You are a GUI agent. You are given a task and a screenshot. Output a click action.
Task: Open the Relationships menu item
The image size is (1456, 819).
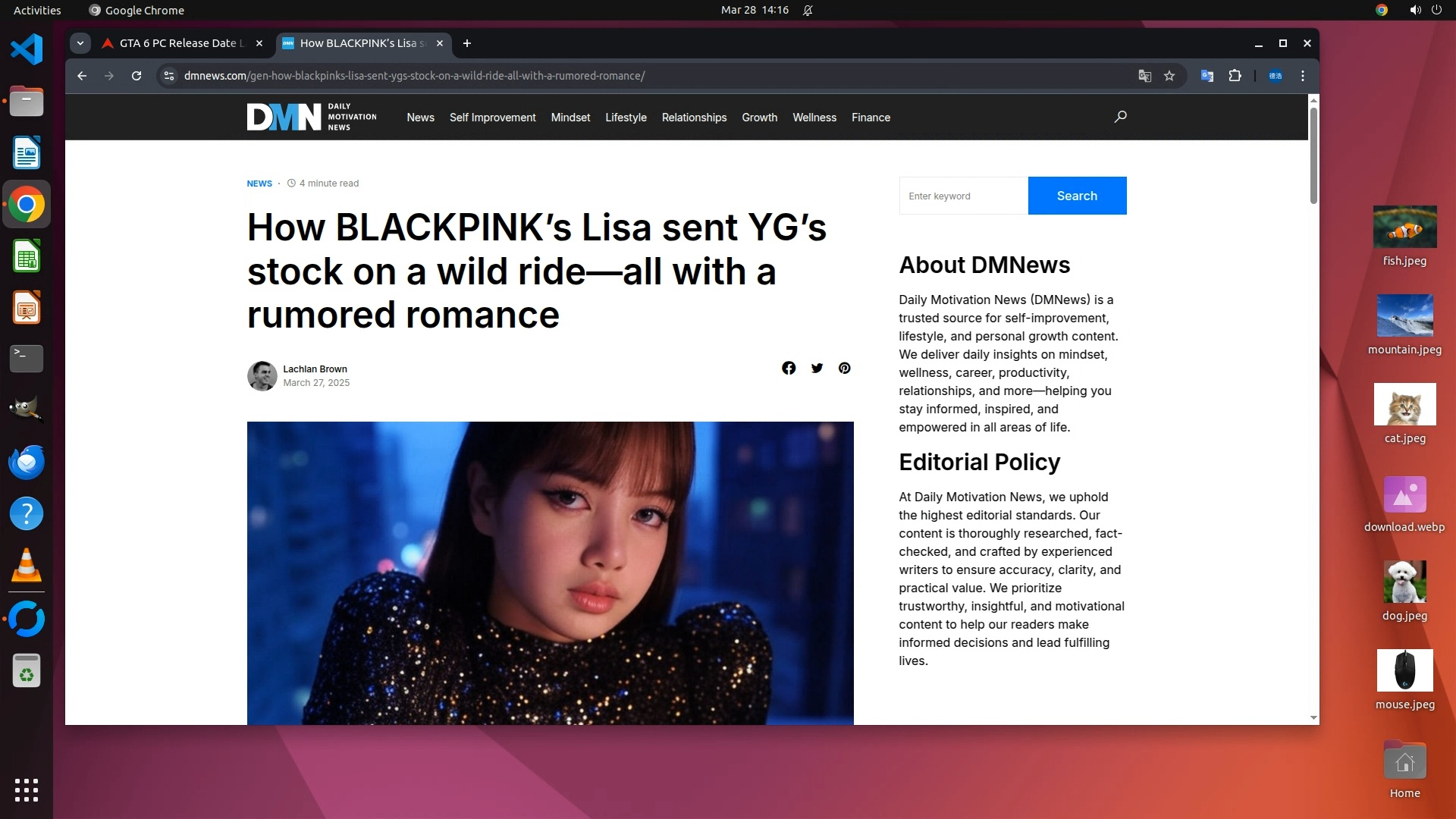693,118
